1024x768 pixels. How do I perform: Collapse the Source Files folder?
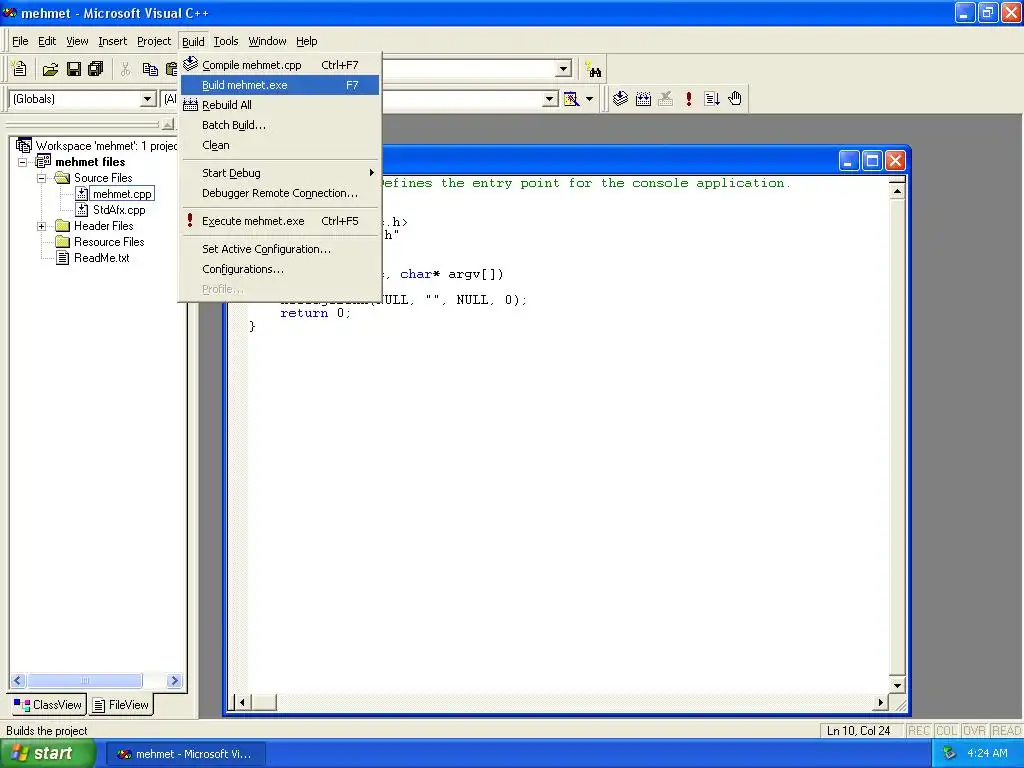tap(41, 178)
